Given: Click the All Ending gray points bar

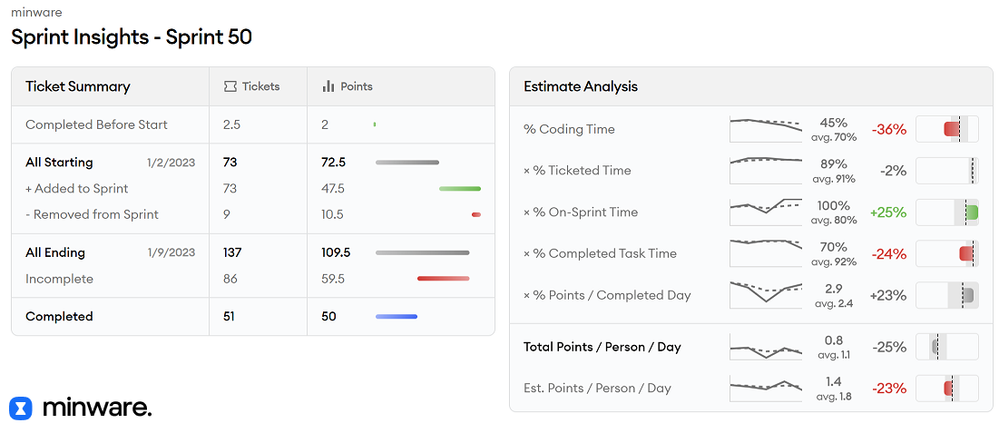Looking at the screenshot, I should click(422, 253).
